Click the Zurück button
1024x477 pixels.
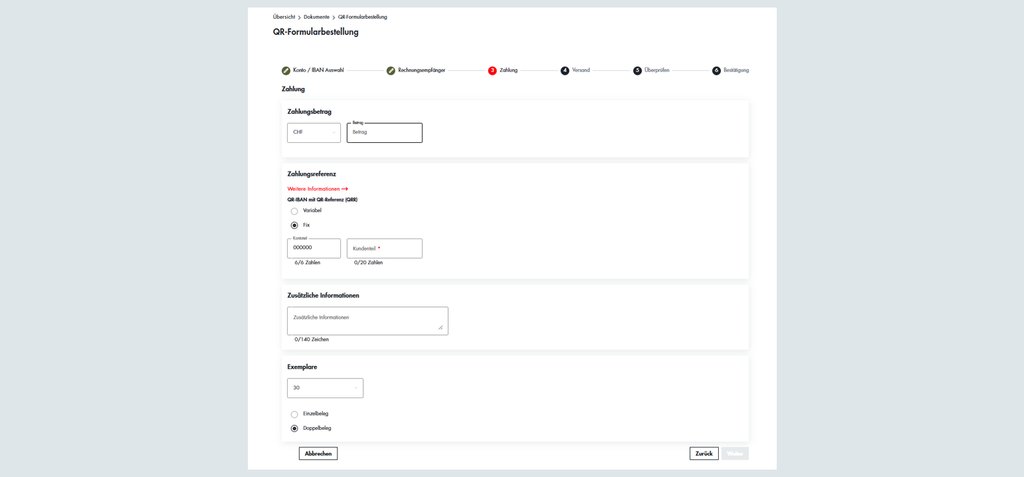pyautogui.click(x=704, y=453)
